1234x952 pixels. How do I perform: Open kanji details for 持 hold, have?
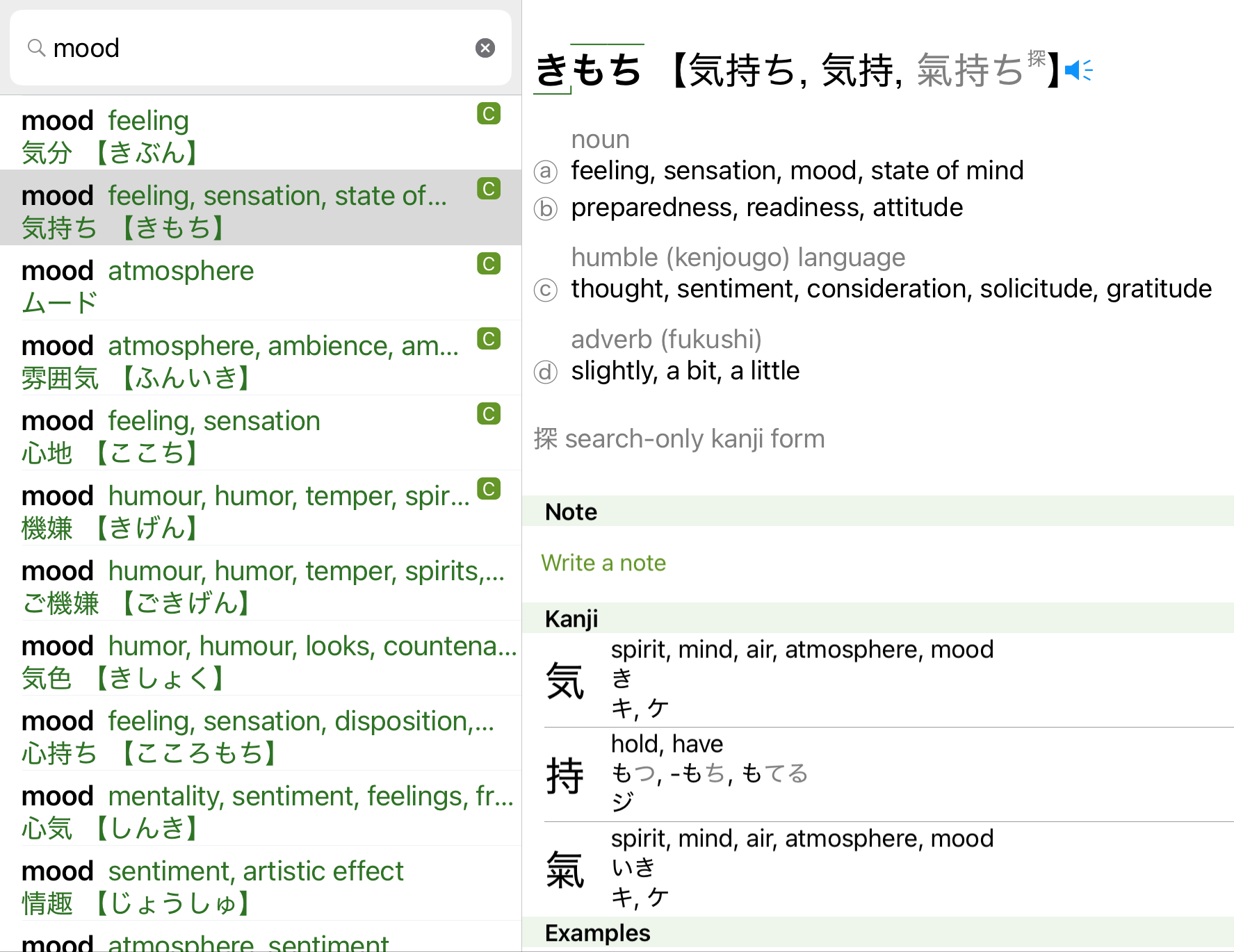coord(878,774)
